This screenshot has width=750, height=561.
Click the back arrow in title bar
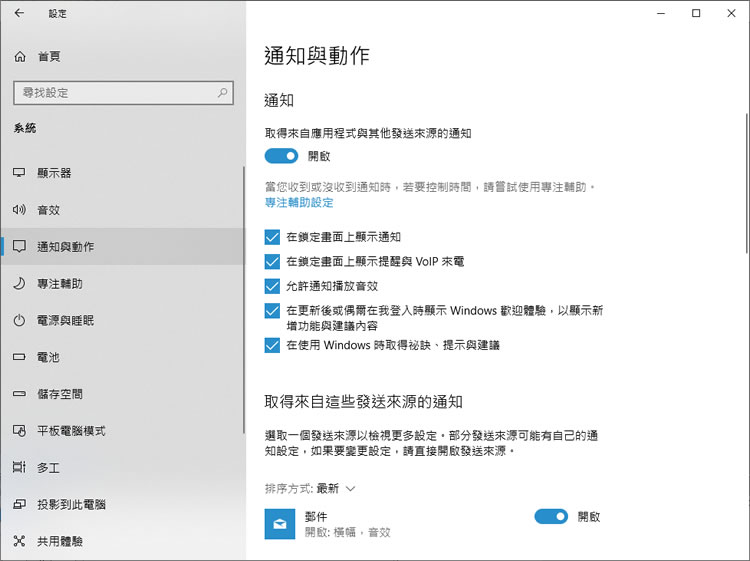click(19, 13)
